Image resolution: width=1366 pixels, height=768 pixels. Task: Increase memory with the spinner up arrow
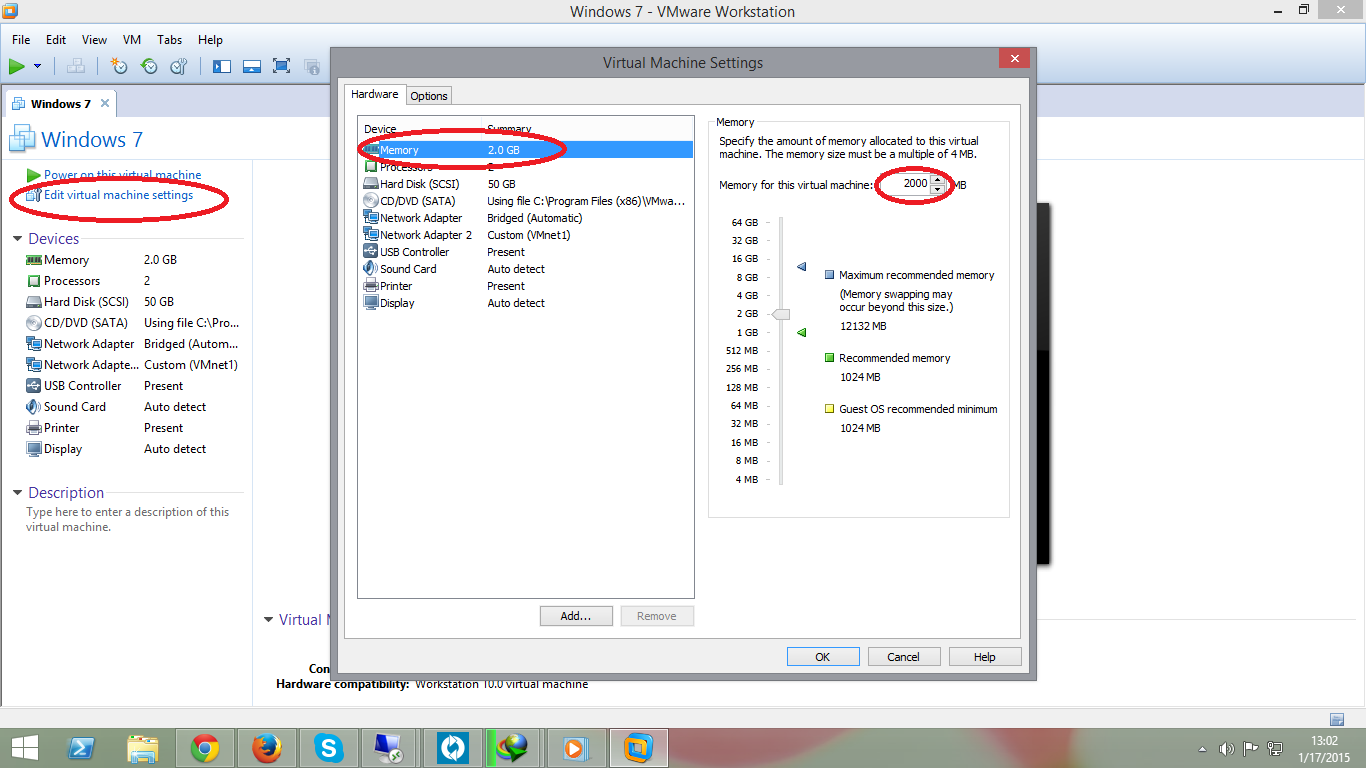pyautogui.click(x=937, y=180)
